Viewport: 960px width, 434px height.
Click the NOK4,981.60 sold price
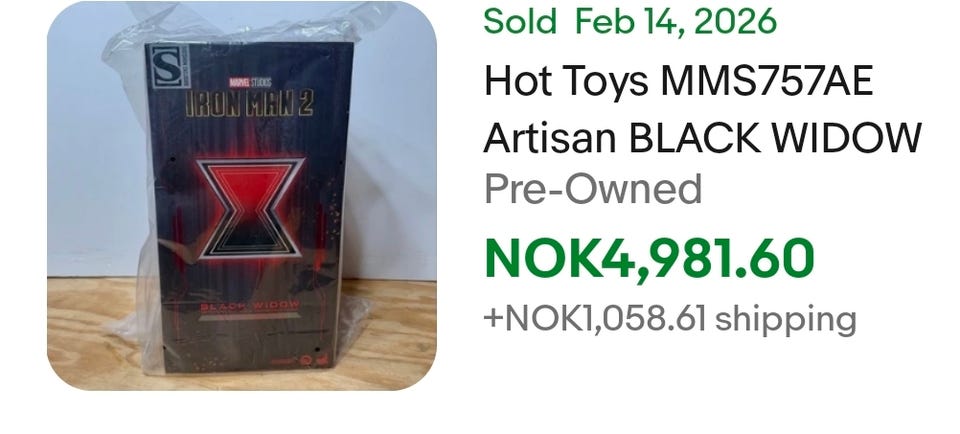(649, 256)
